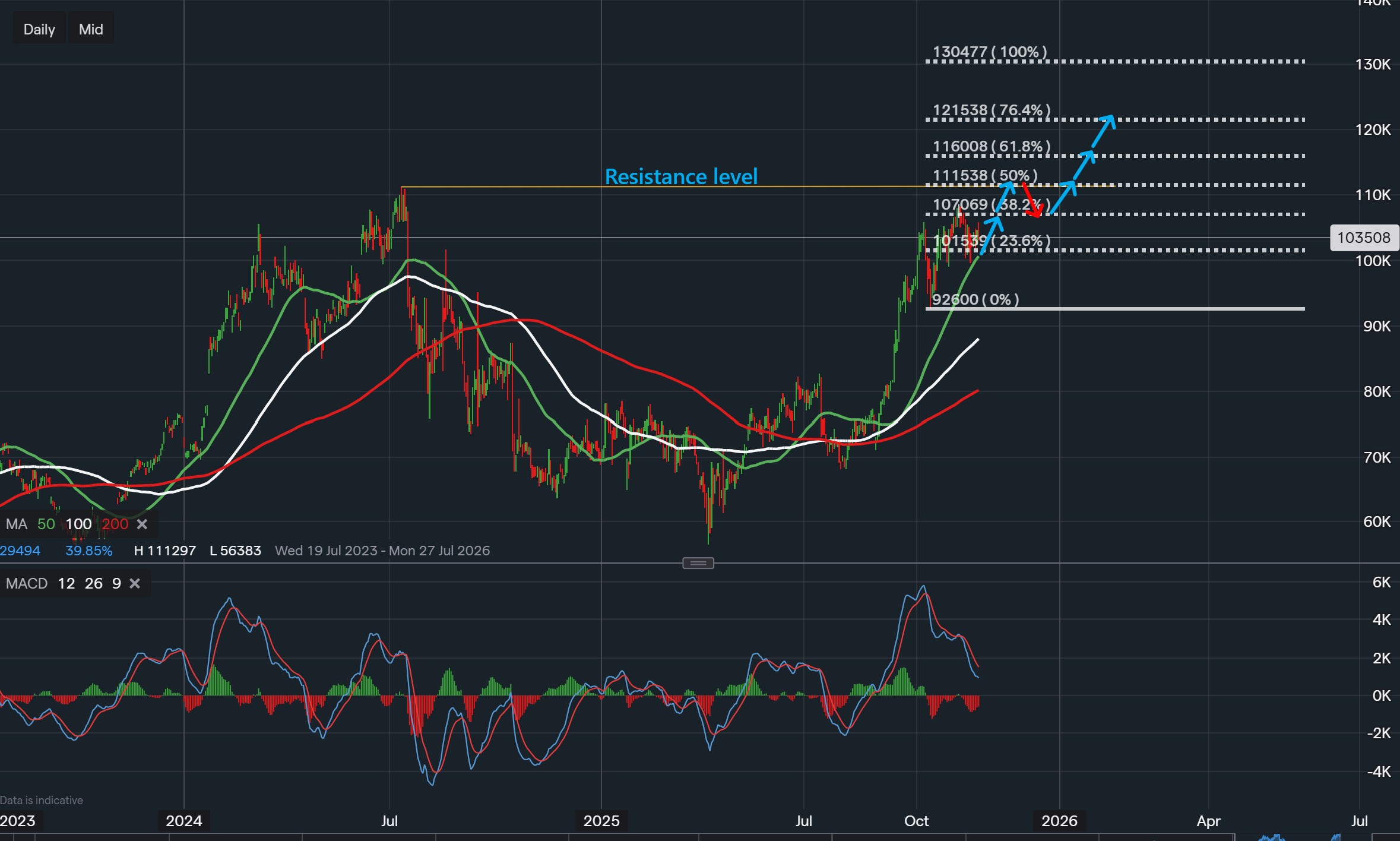Viewport: 1400px width, 841px height.
Task: Toggle the MACD legend label visibility
Action: (28, 583)
